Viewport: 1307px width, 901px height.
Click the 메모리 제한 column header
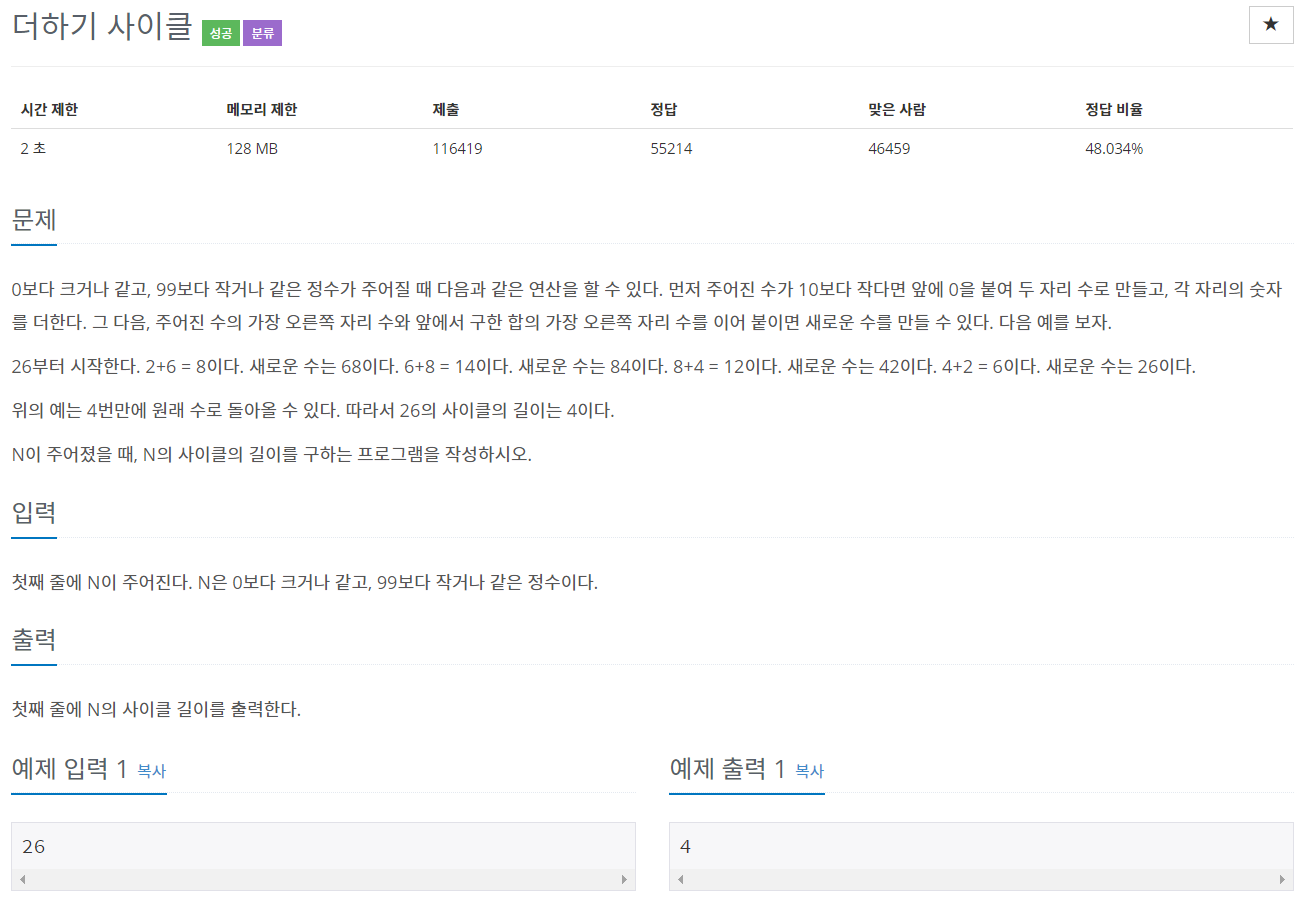tap(262, 109)
